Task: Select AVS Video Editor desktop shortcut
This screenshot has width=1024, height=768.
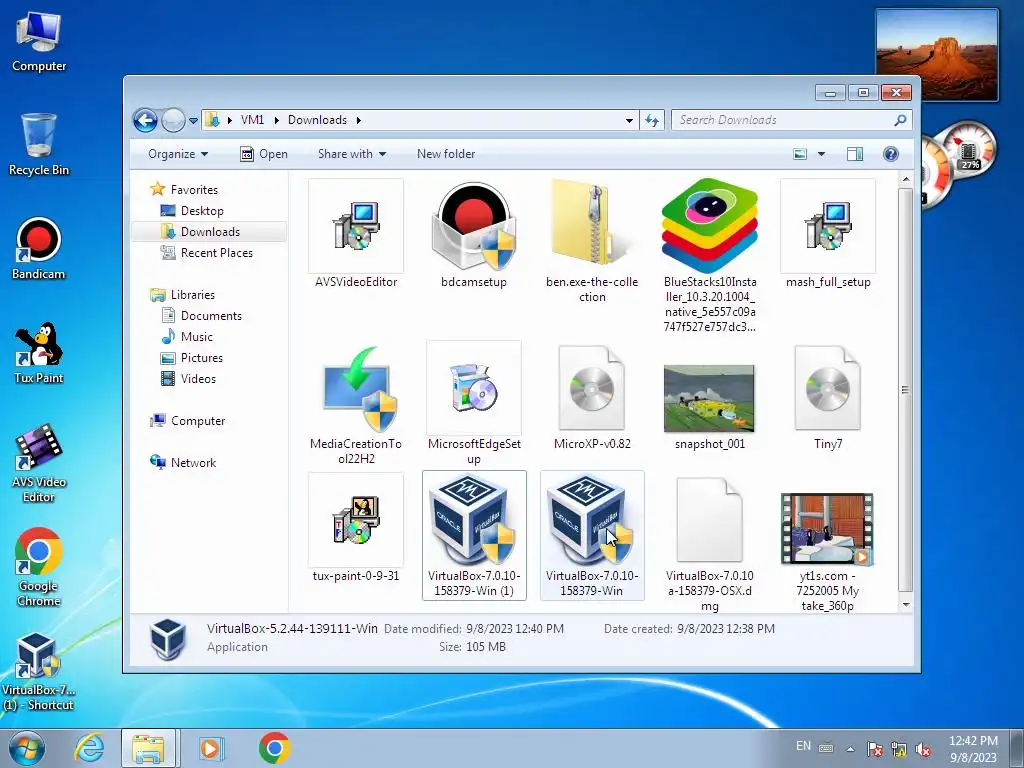Action: 39,464
